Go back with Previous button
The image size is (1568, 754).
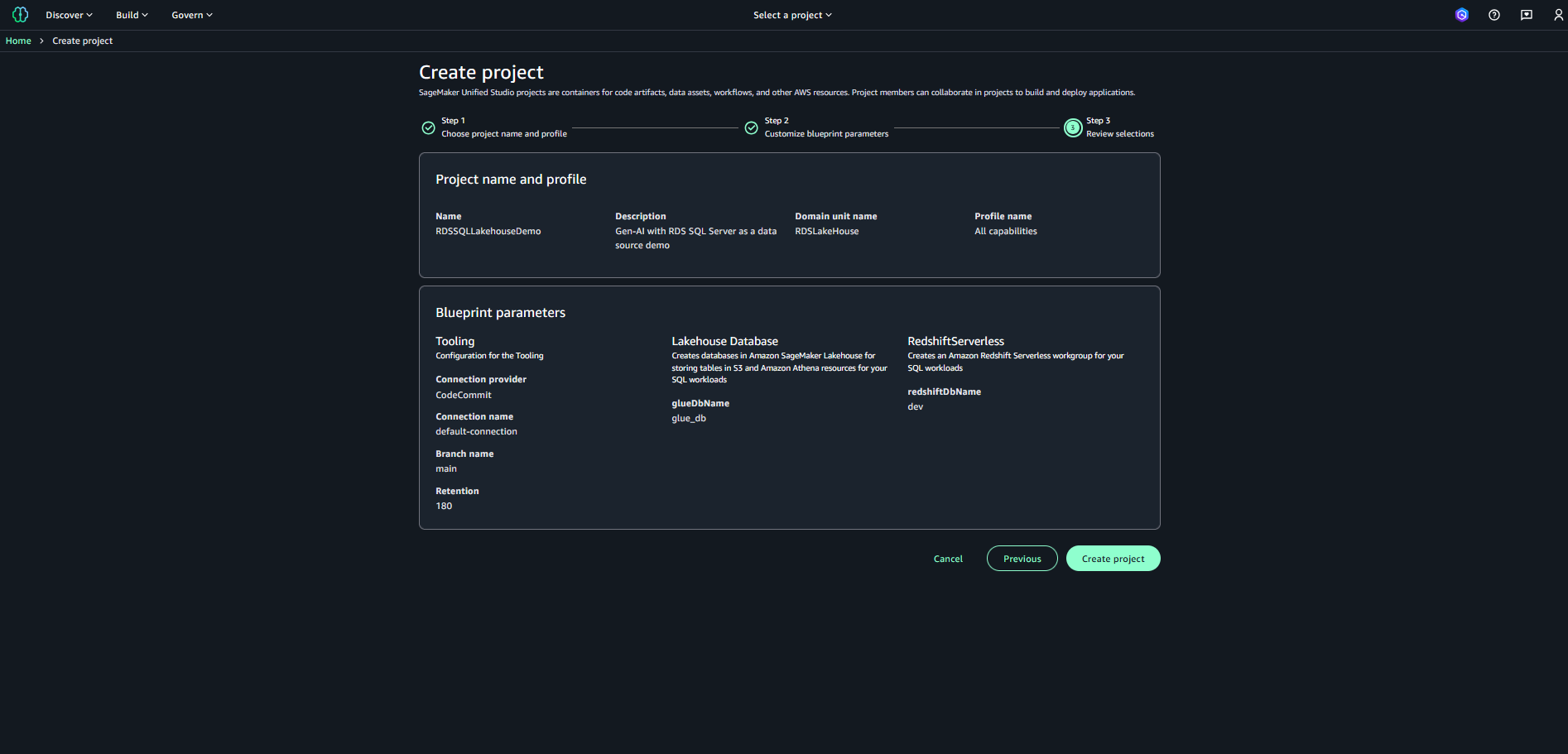click(x=1022, y=559)
